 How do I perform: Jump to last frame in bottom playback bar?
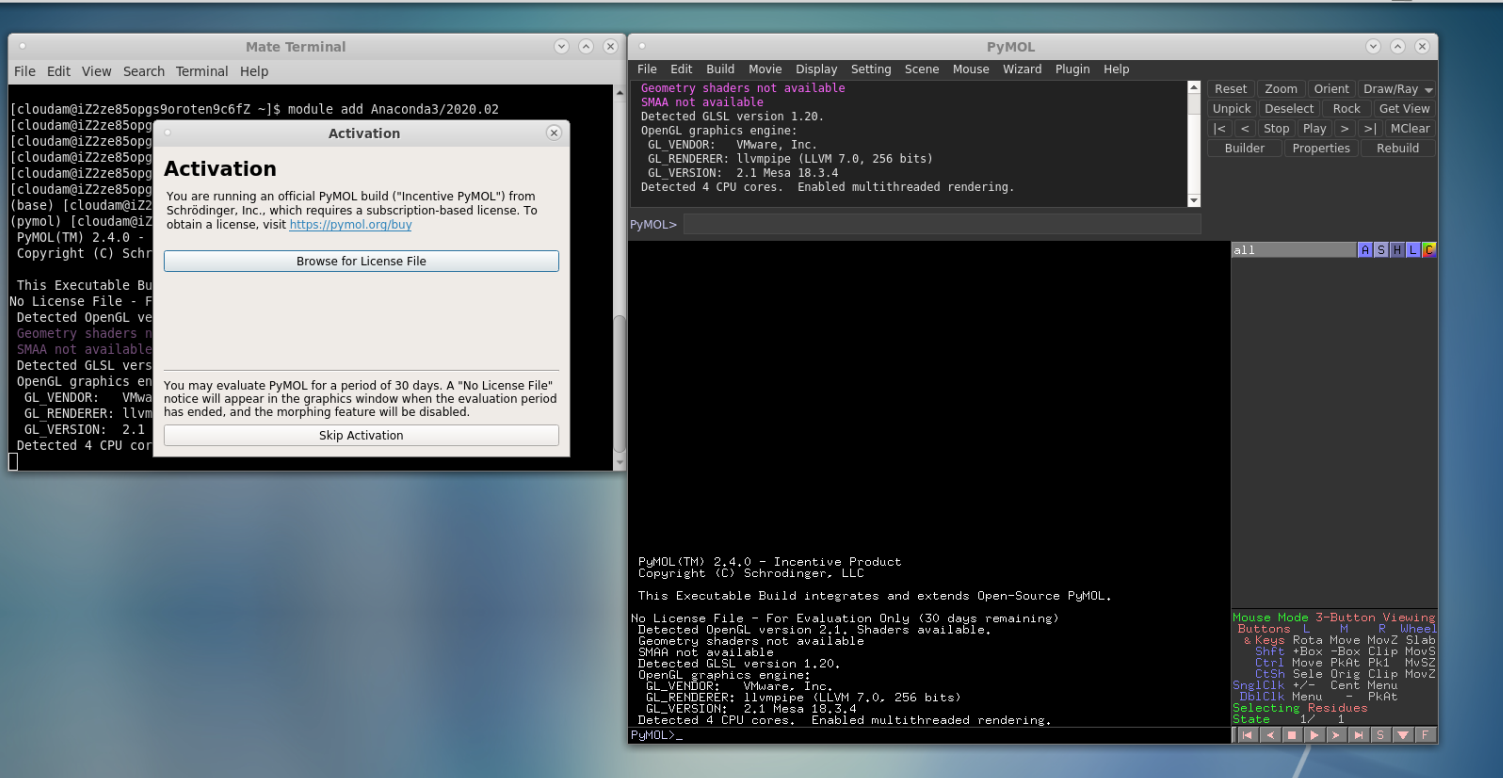point(1358,735)
